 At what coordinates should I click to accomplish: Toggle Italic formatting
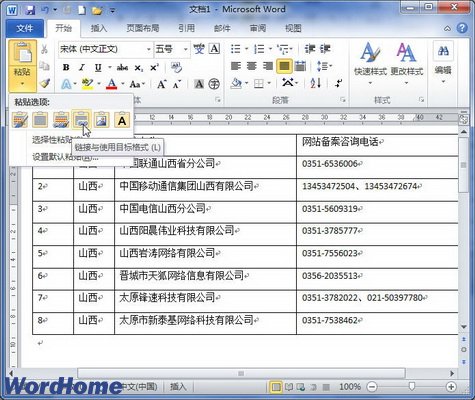click(x=82, y=68)
